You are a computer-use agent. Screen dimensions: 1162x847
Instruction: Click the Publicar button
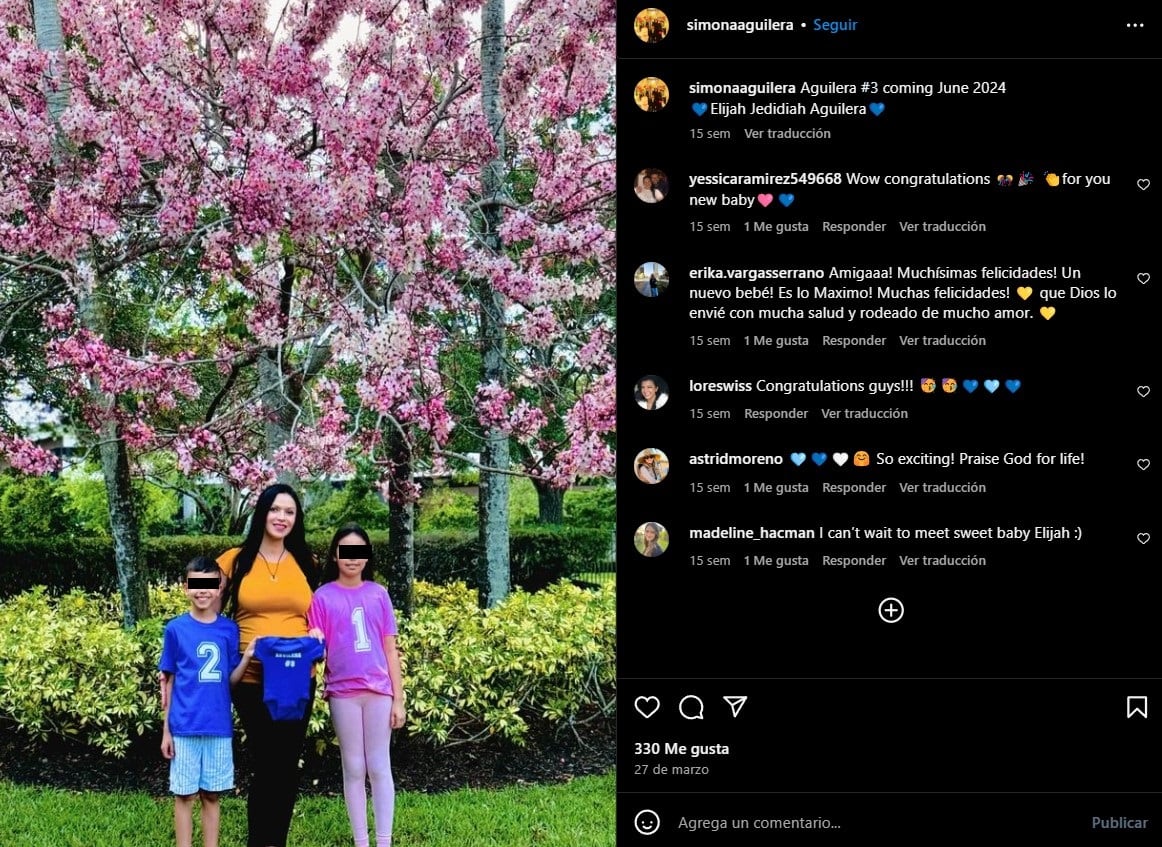[1119, 823]
